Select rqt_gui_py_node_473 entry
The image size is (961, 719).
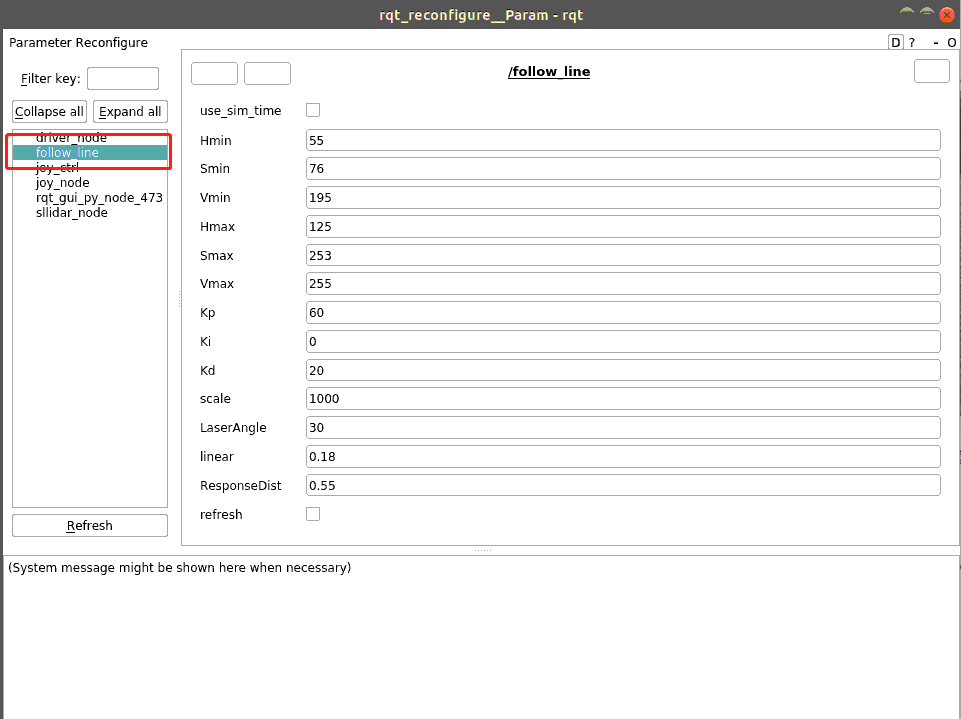click(99, 197)
